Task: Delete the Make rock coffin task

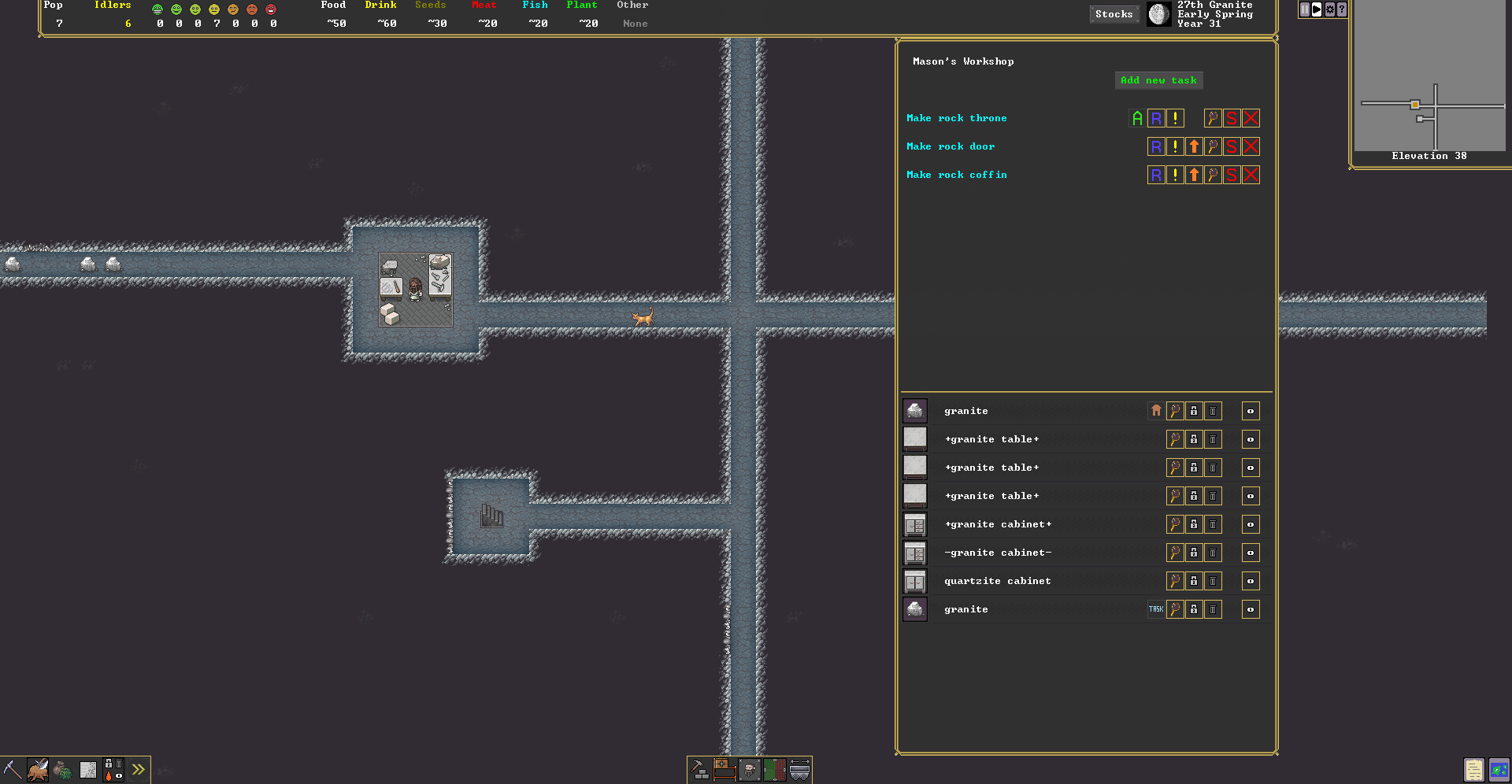Action: pos(1251,175)
